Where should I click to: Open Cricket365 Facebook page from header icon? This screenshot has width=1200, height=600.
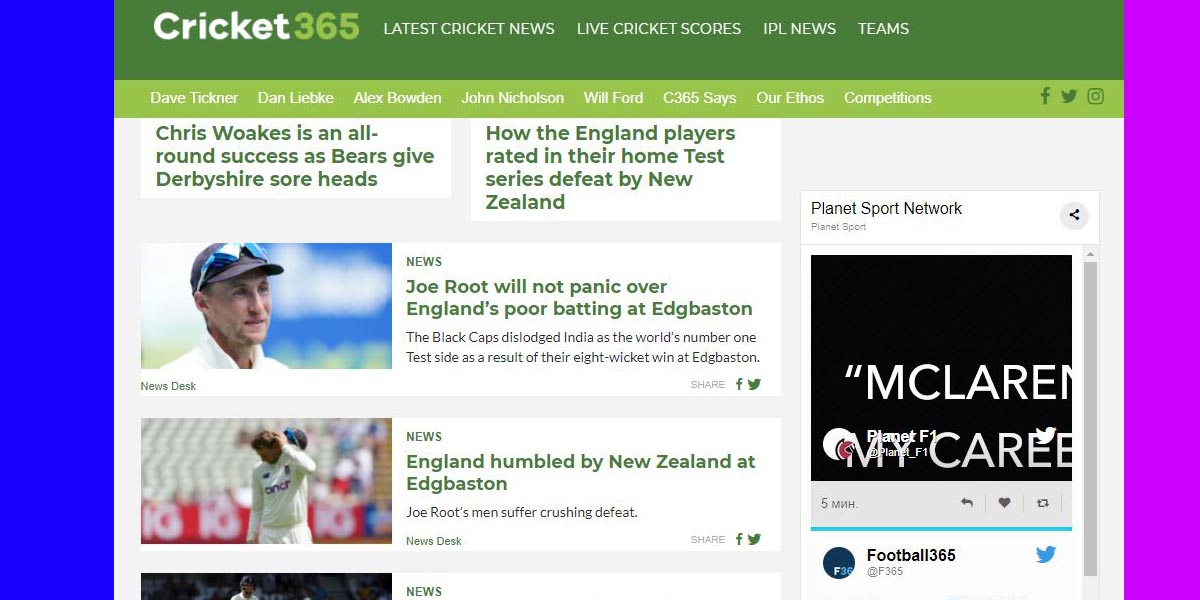click(x=1045, y=96)
